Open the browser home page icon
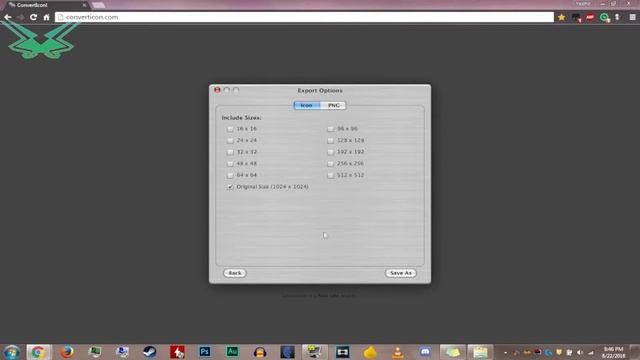Viewport: 640px width, 360px height. [x=47, y=17]
